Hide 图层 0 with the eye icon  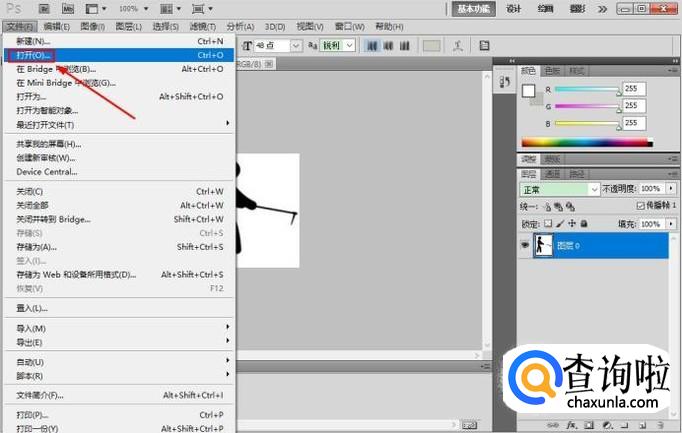pyautogui.click(x=525, y=245)
